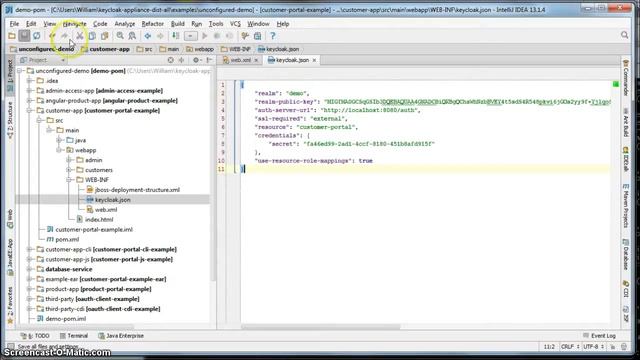
Task: Click the Redo toolbar icon
Action: (x=64, y=36)
